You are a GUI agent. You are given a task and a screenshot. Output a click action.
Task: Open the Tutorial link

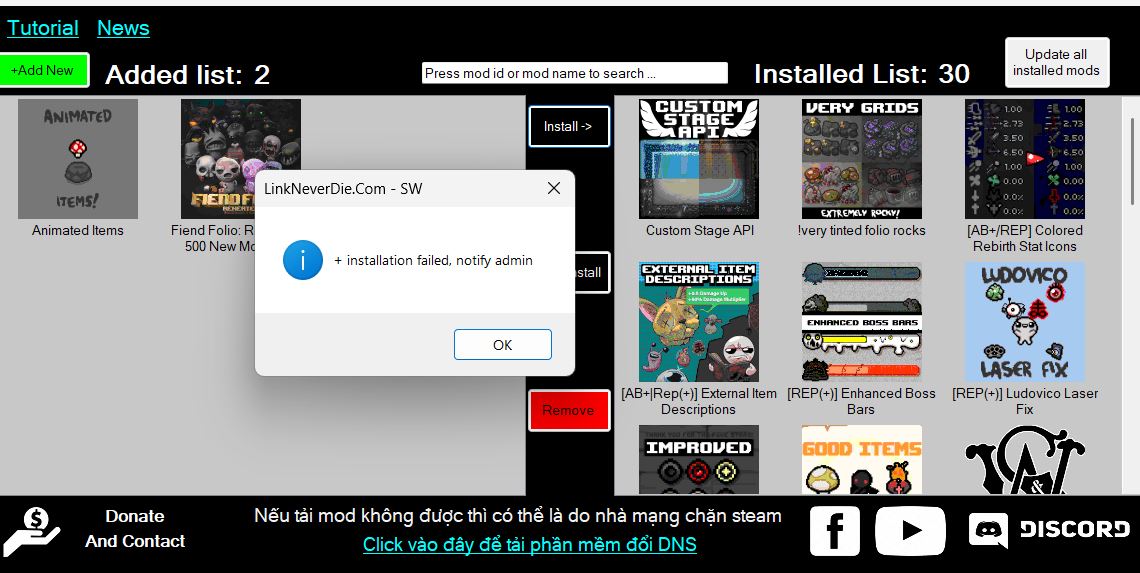tap(43, 28)
